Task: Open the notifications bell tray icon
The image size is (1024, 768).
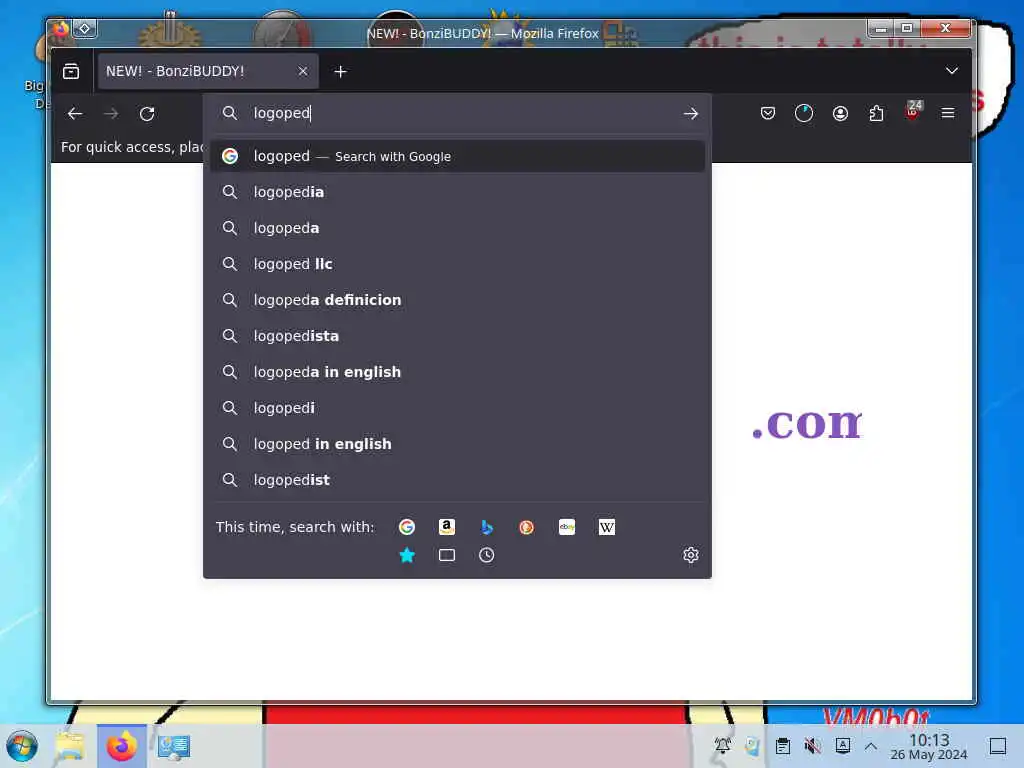Action: [x=722, y=745]
